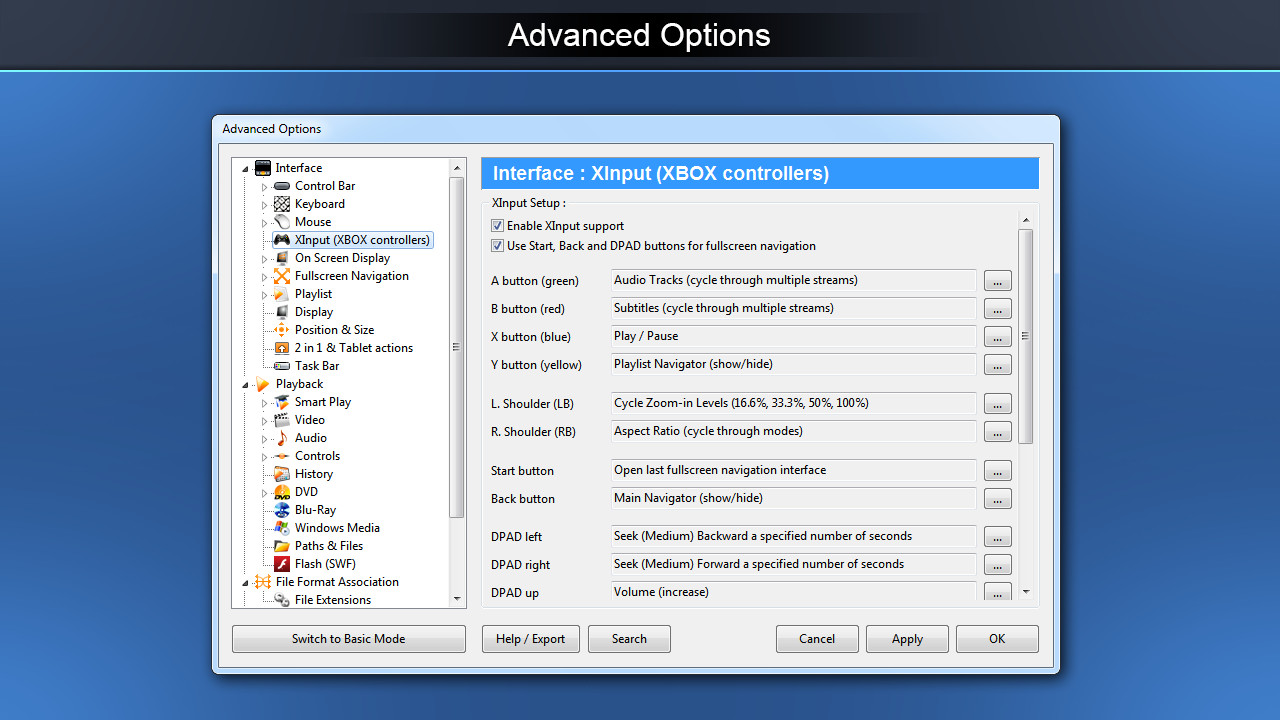Open the Paths & Files folder icon

pyautogui.click(x=281, y=545)
